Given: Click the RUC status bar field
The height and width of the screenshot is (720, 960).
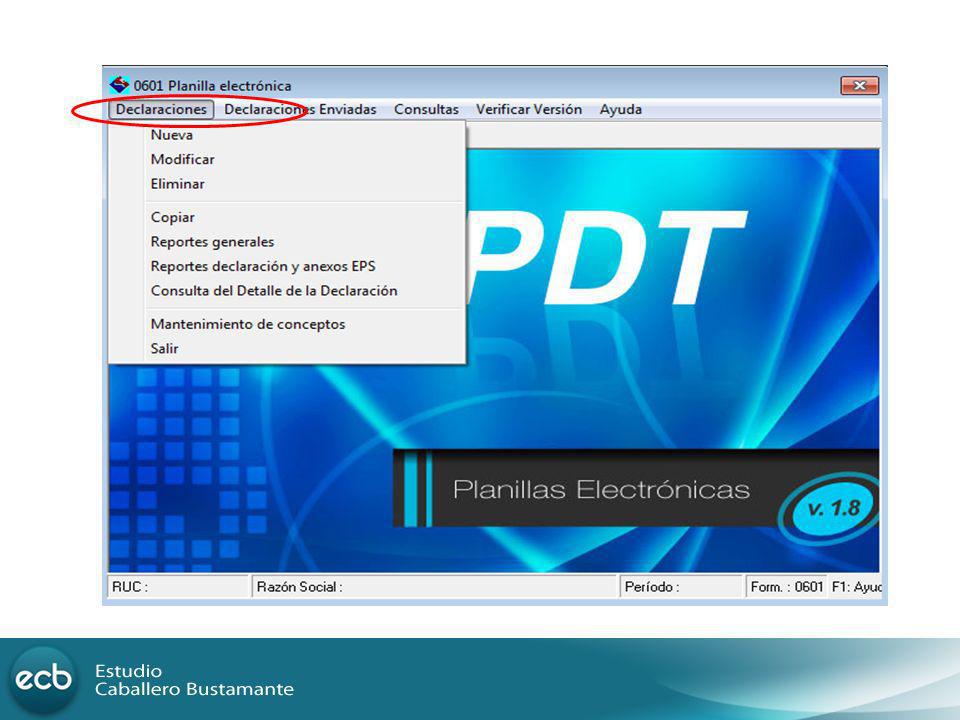Looking at the screenshot, I should (x=178, y=587).
